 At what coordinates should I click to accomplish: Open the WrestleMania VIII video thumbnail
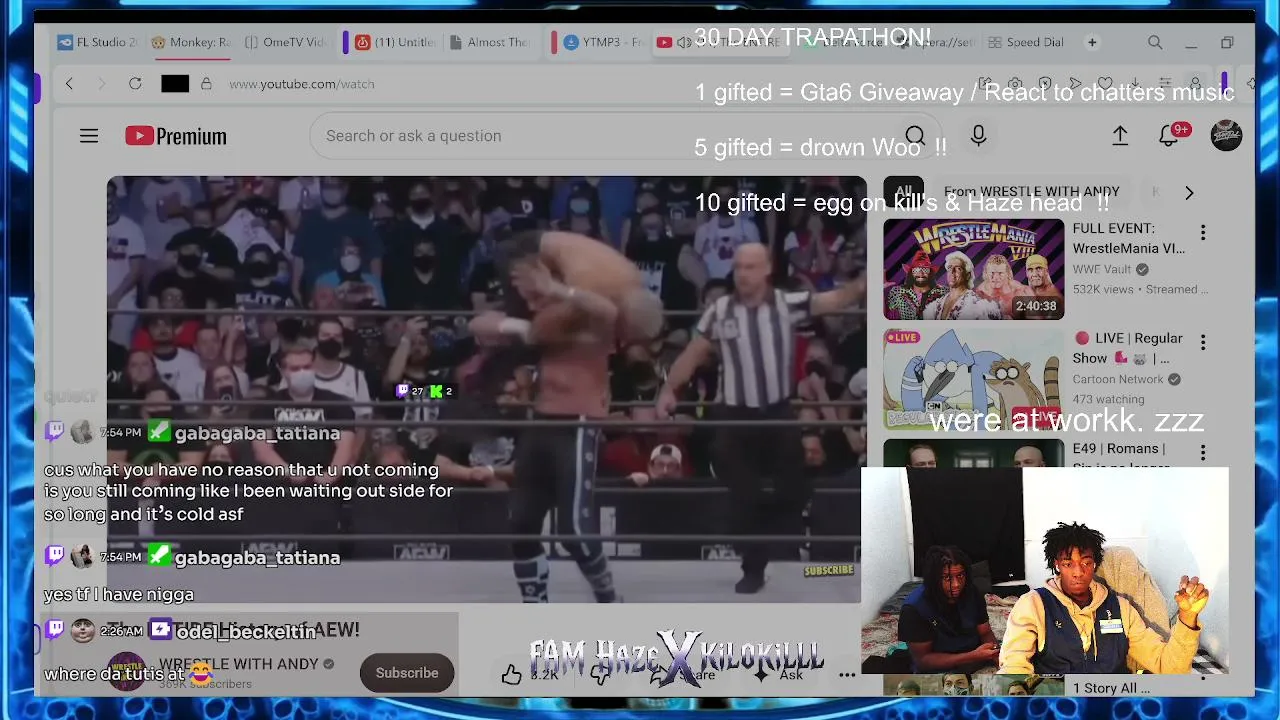click(x=973, y=269)
